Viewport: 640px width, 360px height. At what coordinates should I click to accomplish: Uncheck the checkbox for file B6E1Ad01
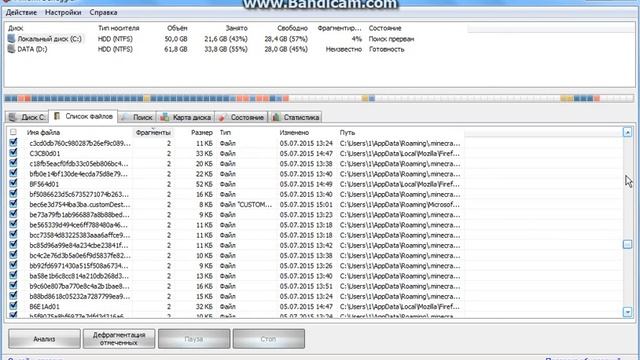pyautogui.click(x=13, y=306)
